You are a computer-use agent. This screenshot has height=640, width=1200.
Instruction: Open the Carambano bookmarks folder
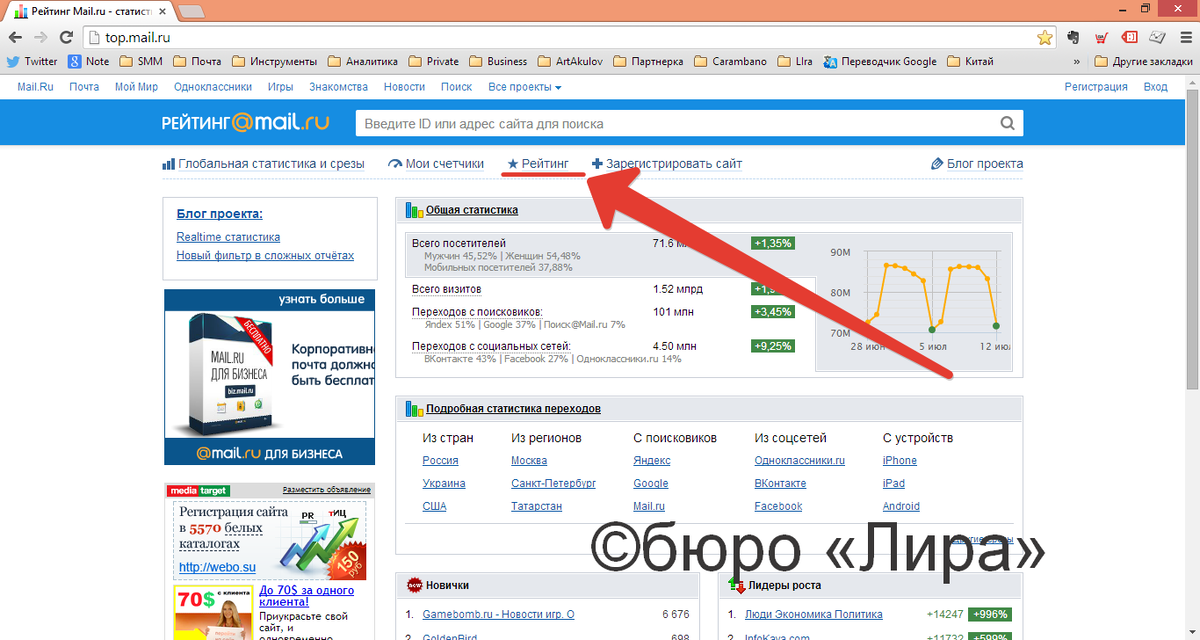730,61
